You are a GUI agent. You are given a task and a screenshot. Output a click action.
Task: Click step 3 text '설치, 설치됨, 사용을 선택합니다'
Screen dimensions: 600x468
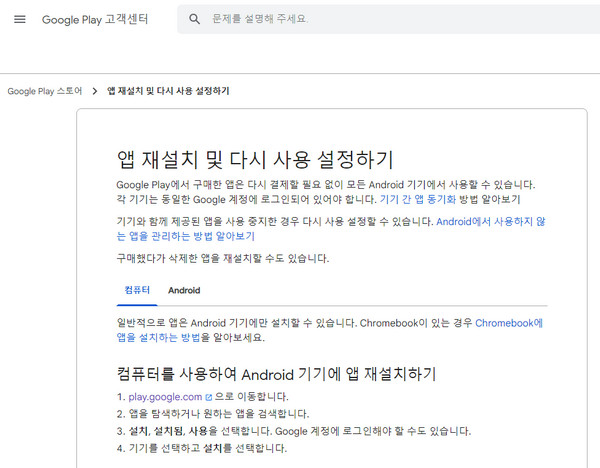[200, 431]
